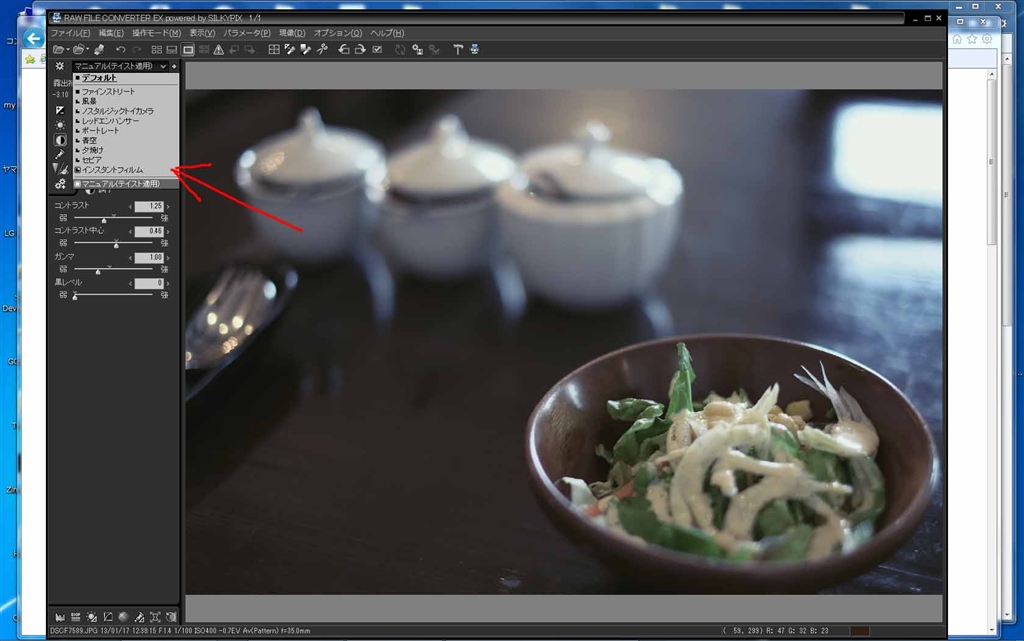This screenshot has width=1024, height=641.
Task: Click the warning triangle highlight icon
Action: (x=218, y=49)
